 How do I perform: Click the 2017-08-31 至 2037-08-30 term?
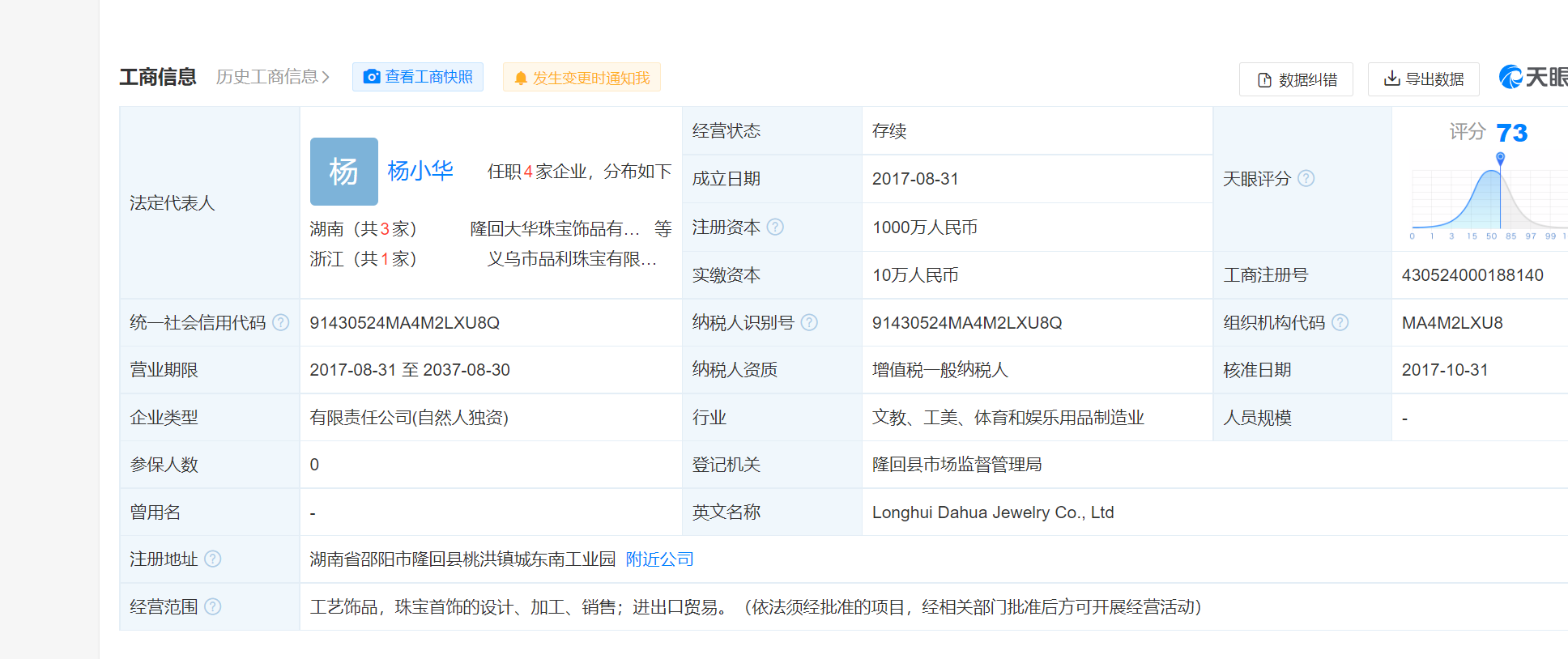coord(410,370)
